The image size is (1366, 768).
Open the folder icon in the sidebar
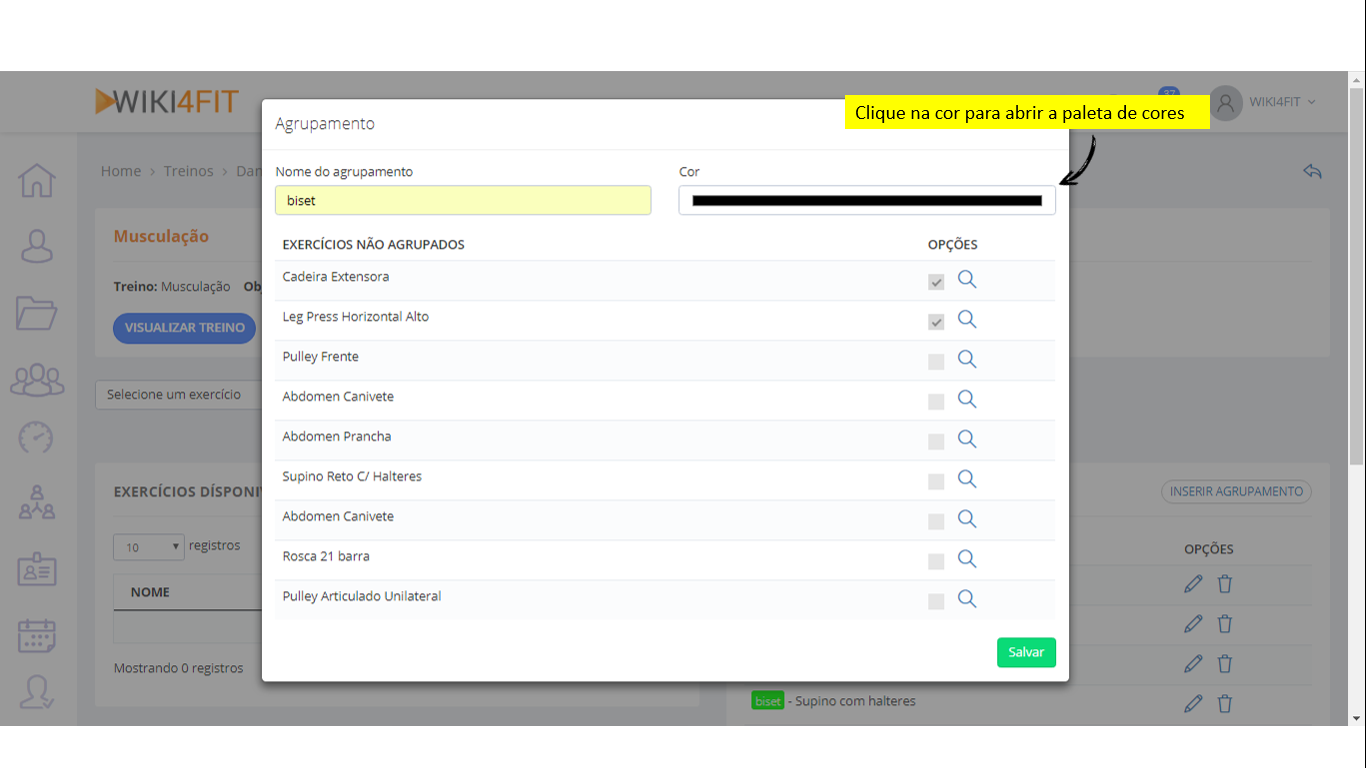37,313
